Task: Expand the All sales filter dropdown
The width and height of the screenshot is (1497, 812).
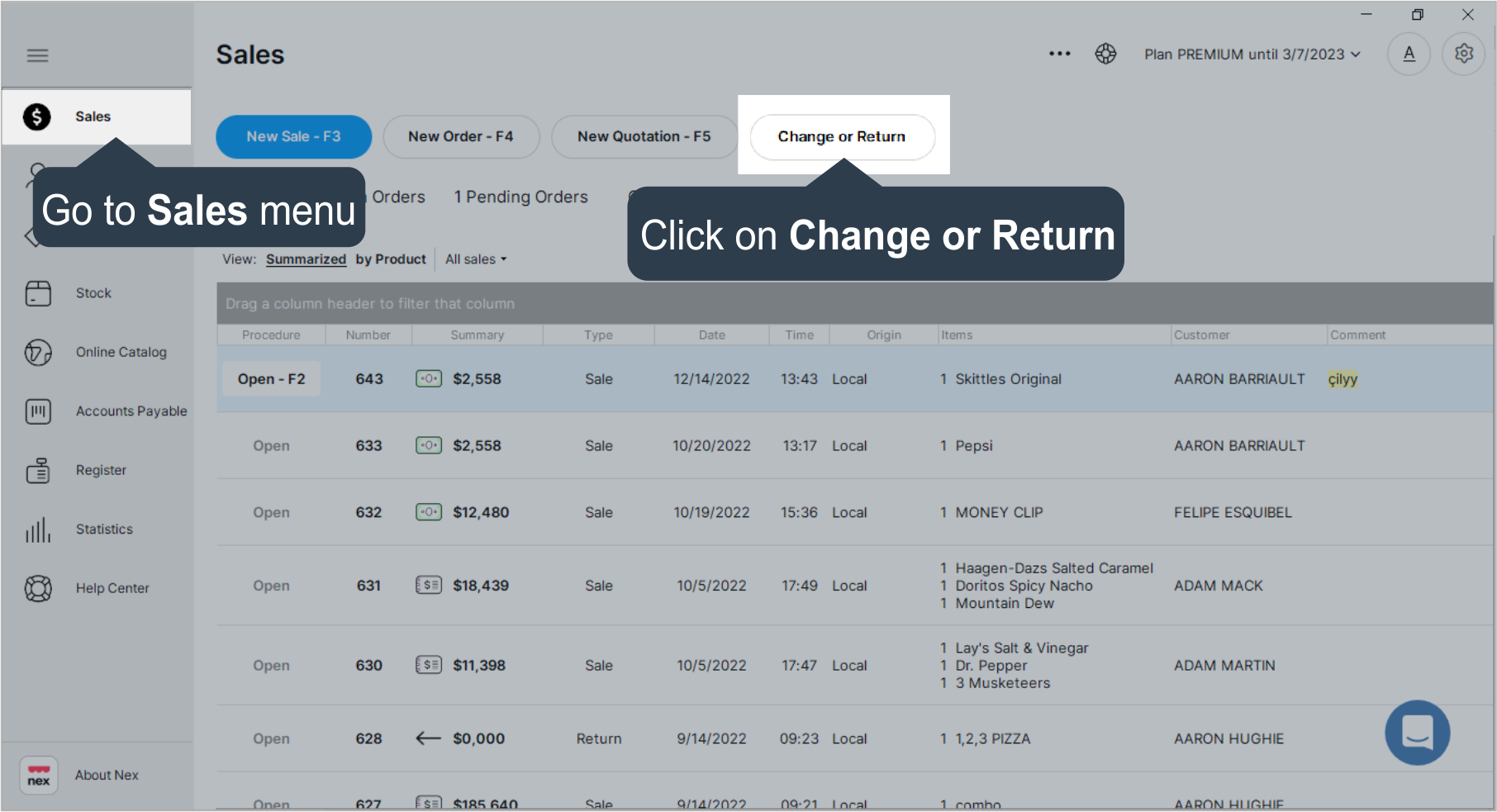Action: coord(476,259)
